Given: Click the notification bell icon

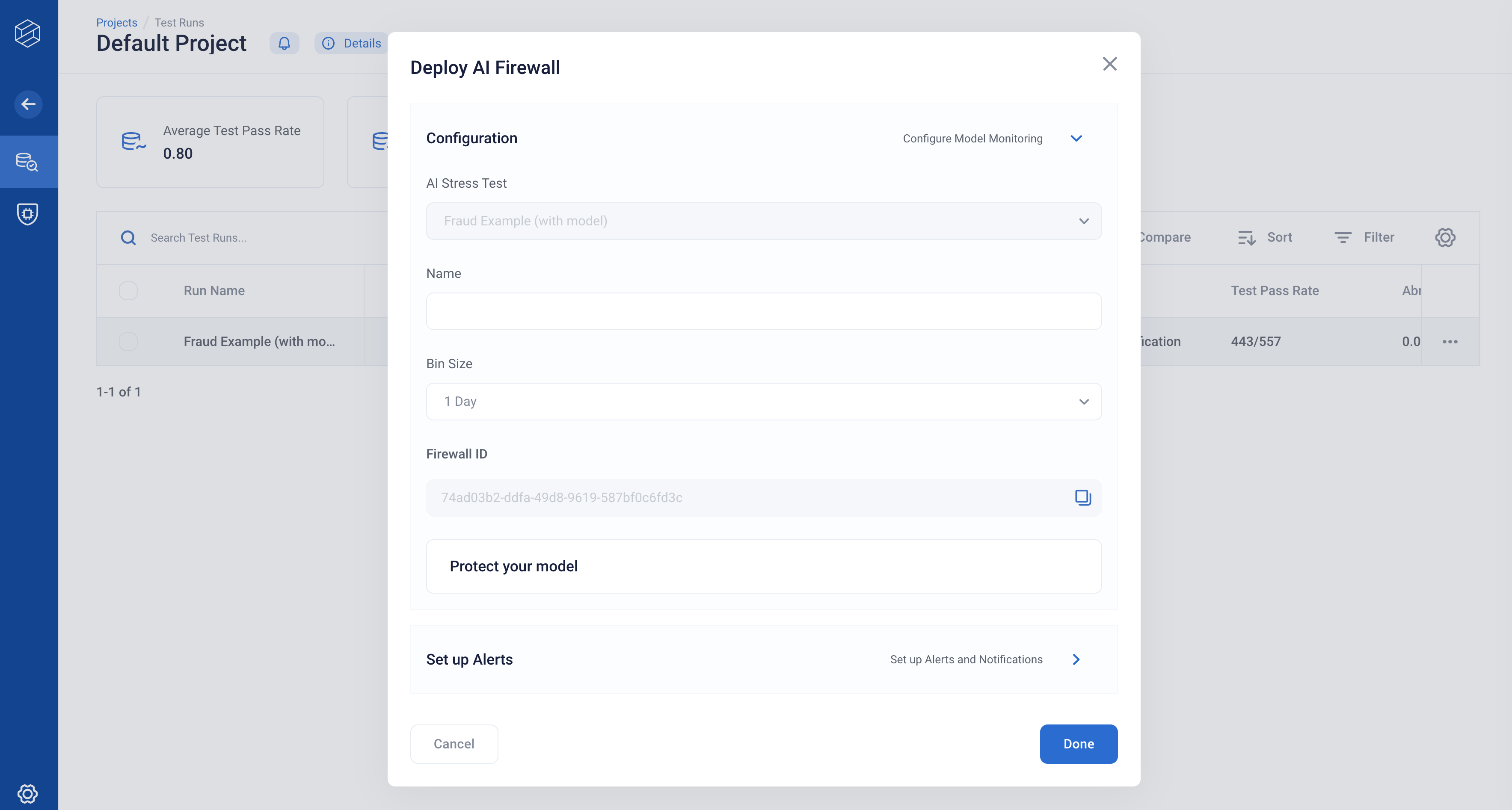Looking at the screenshot, I should point(284,43).
